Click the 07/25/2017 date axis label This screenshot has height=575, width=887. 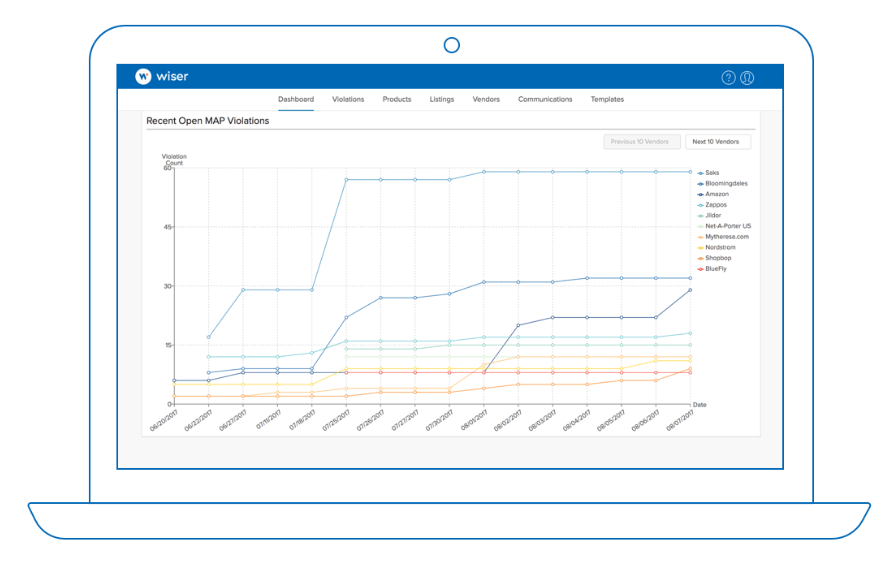click(x=336, y=420)
